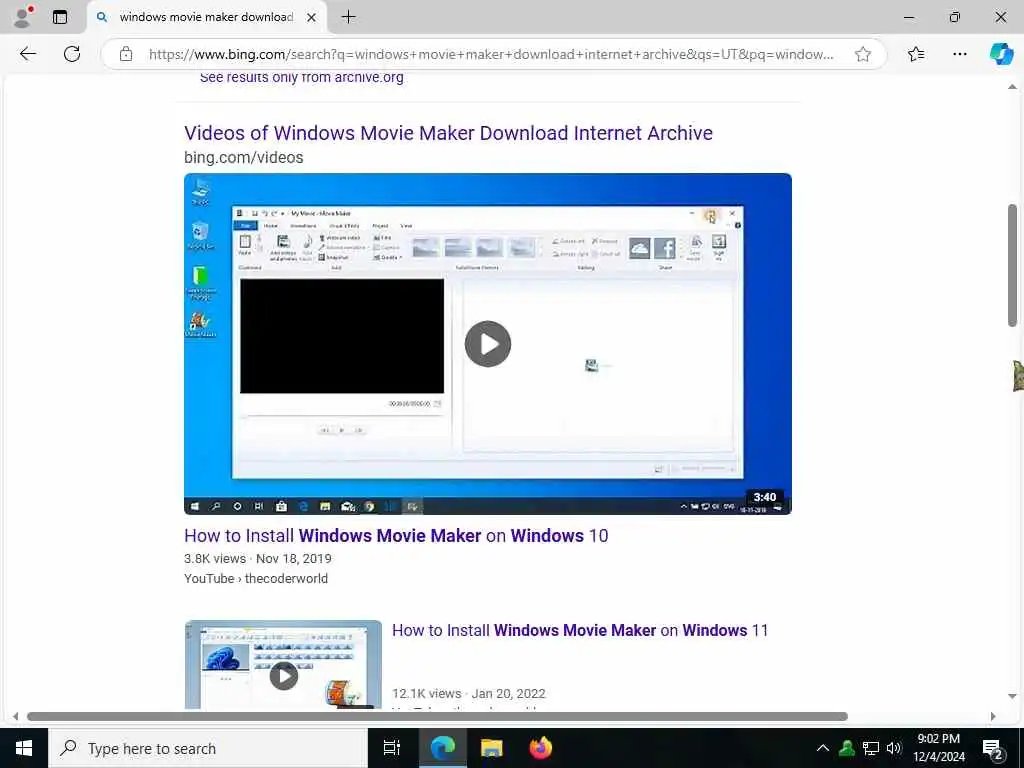This screenshot has height=768, width=1024.
Task: Click the 3.8K views · Nov 18, 2019 text
Action: [258, 559]
